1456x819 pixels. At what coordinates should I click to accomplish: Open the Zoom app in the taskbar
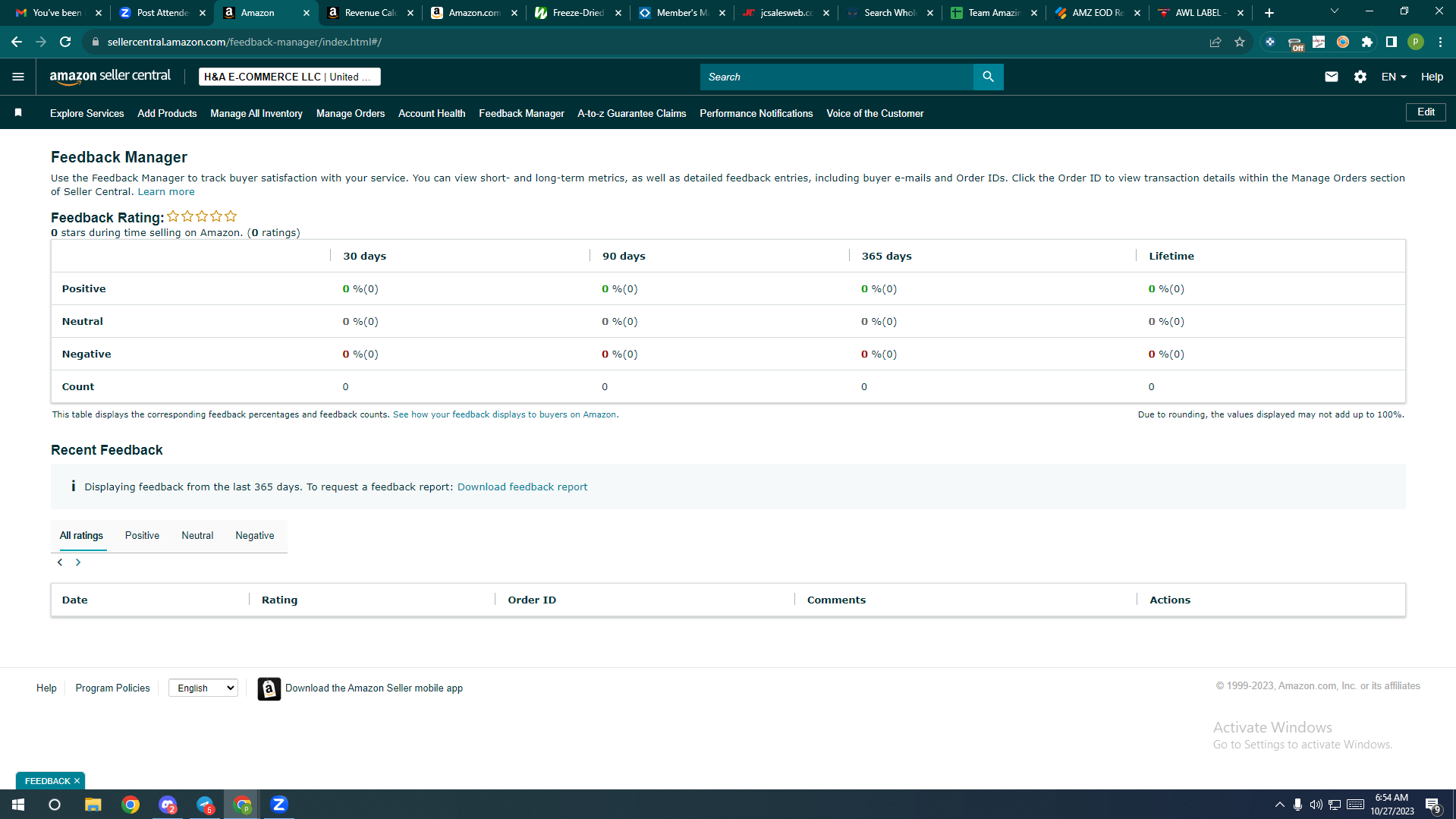279,805
